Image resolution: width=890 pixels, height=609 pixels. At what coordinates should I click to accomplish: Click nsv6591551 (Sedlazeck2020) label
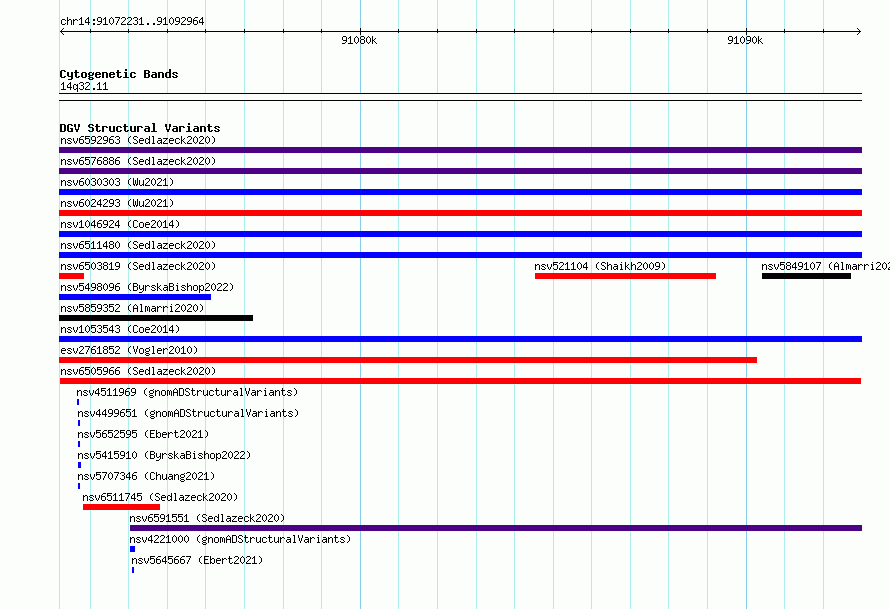coord(207,518)
